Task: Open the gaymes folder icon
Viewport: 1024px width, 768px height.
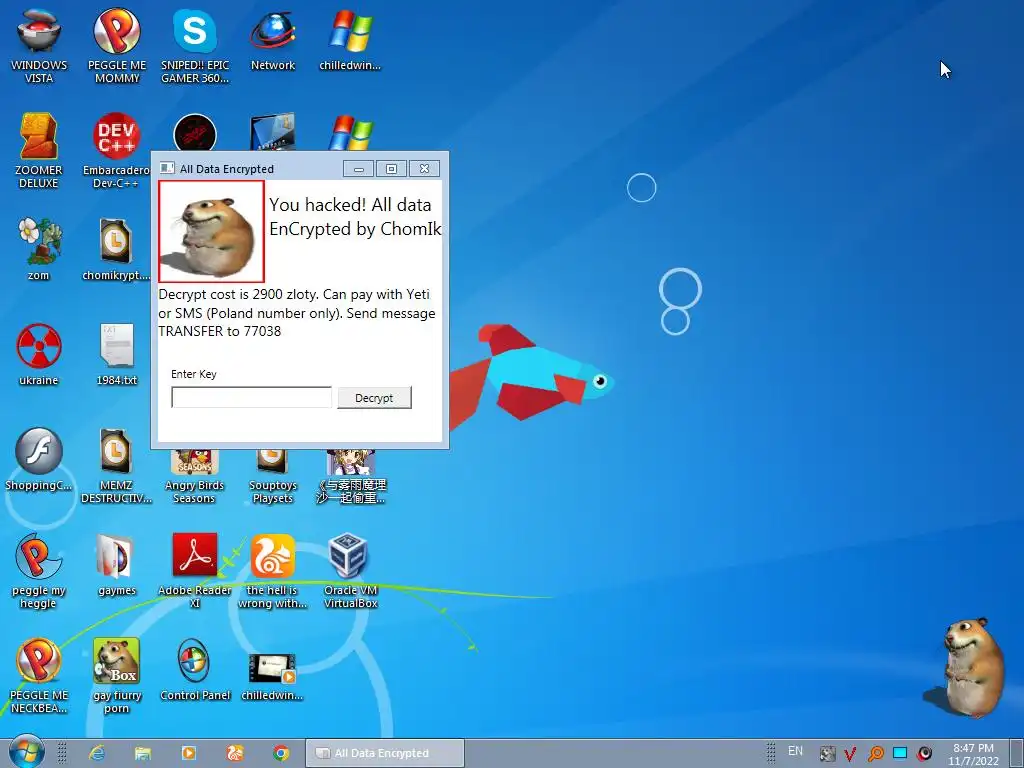Action: [117, 565]
